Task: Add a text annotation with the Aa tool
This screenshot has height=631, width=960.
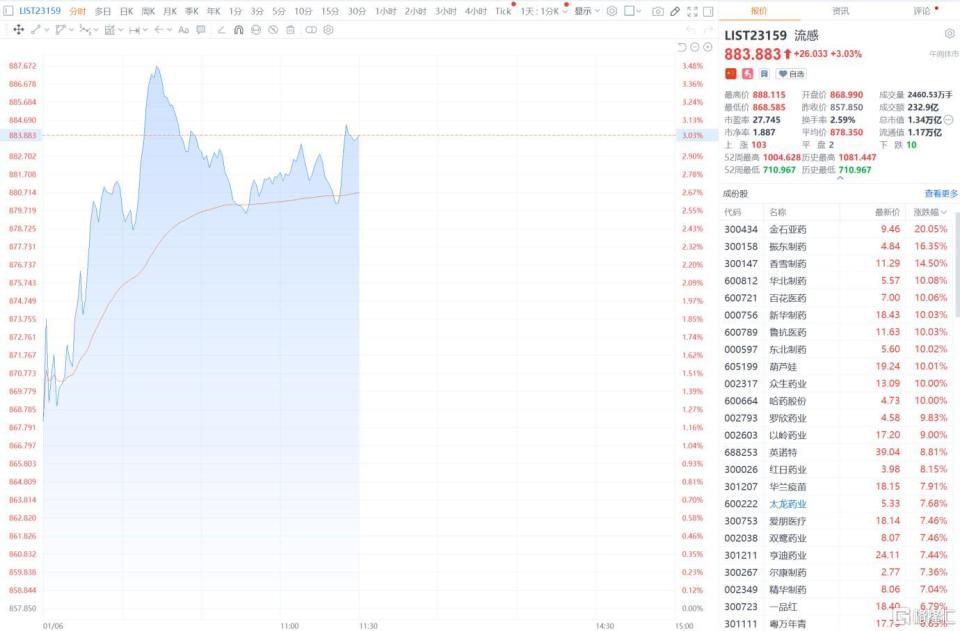Action: point(183,29)
